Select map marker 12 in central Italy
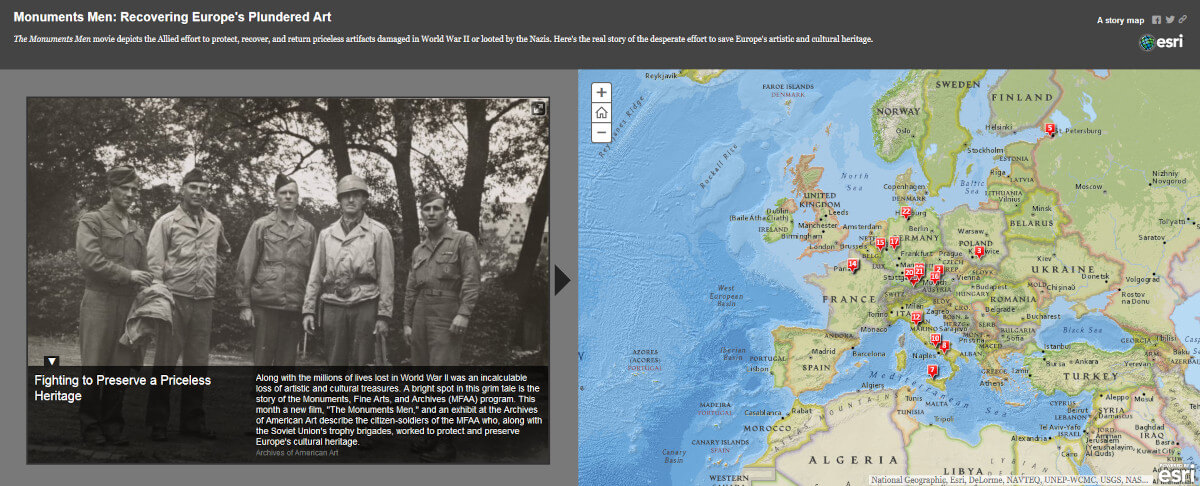The image size is (1200, 486). pyautogui.click(x=916, y=319)
